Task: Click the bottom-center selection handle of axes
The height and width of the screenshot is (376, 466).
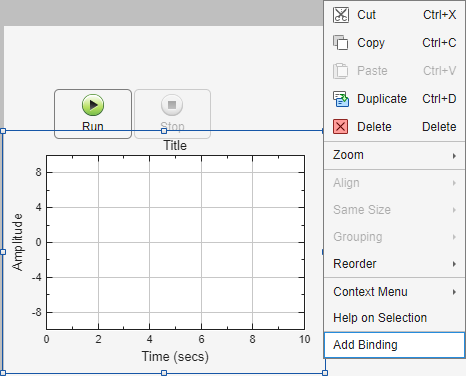Action: tap(164, 373)
